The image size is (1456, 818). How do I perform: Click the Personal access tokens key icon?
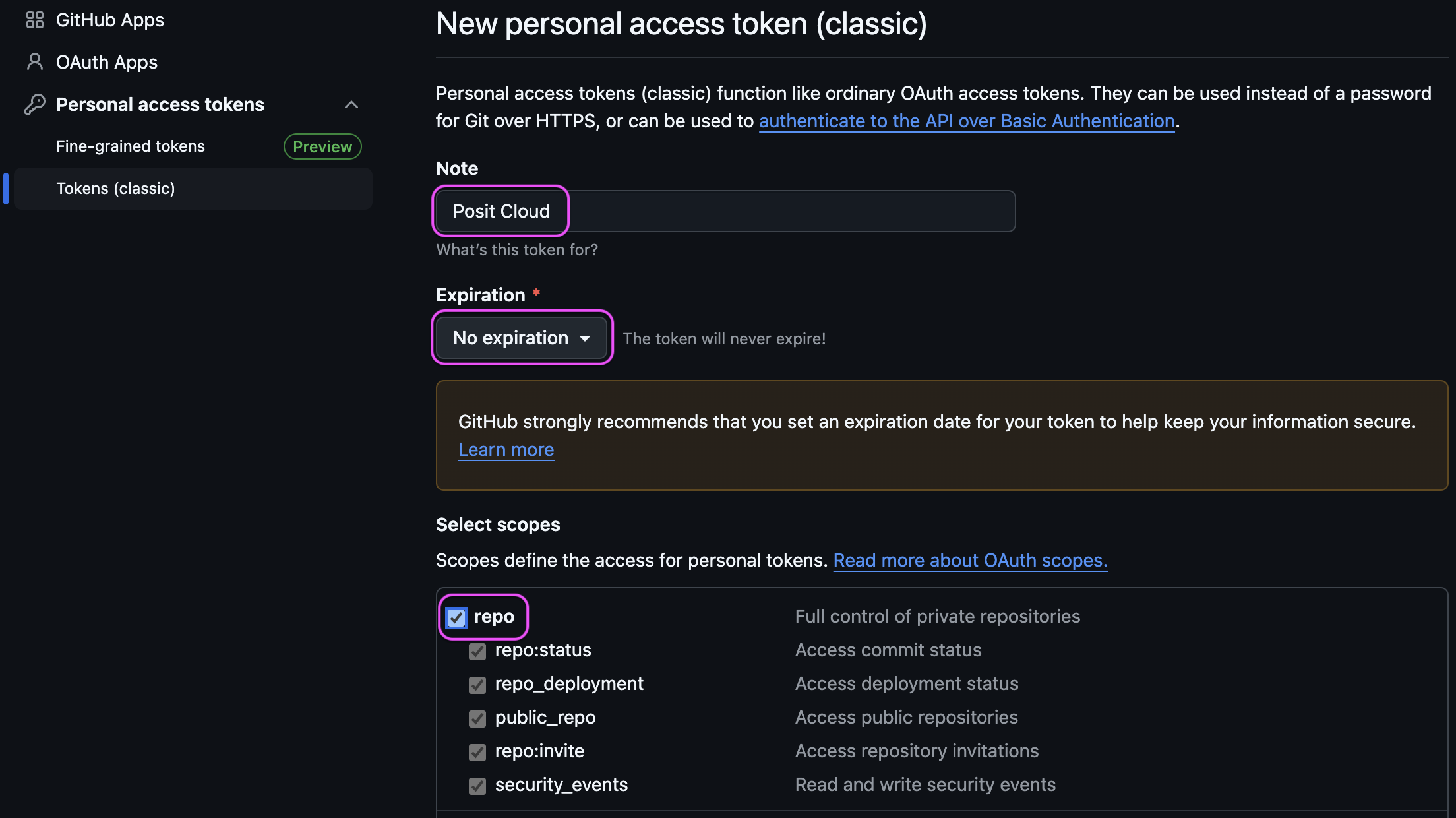click(x=34, y=104)
